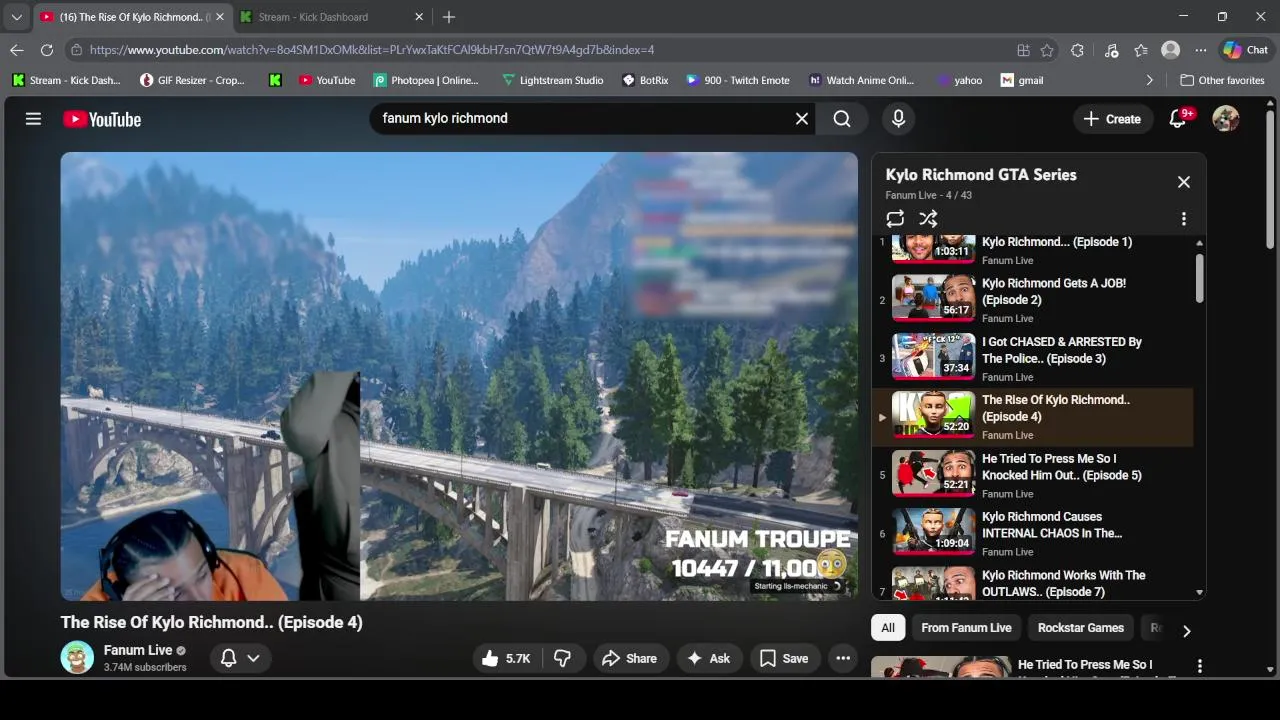The height and width of the screenshot is (720, 1280).
Task: Play Kylo Richmond Gets A JOB! (Episode 2)
Action: 1033,300
